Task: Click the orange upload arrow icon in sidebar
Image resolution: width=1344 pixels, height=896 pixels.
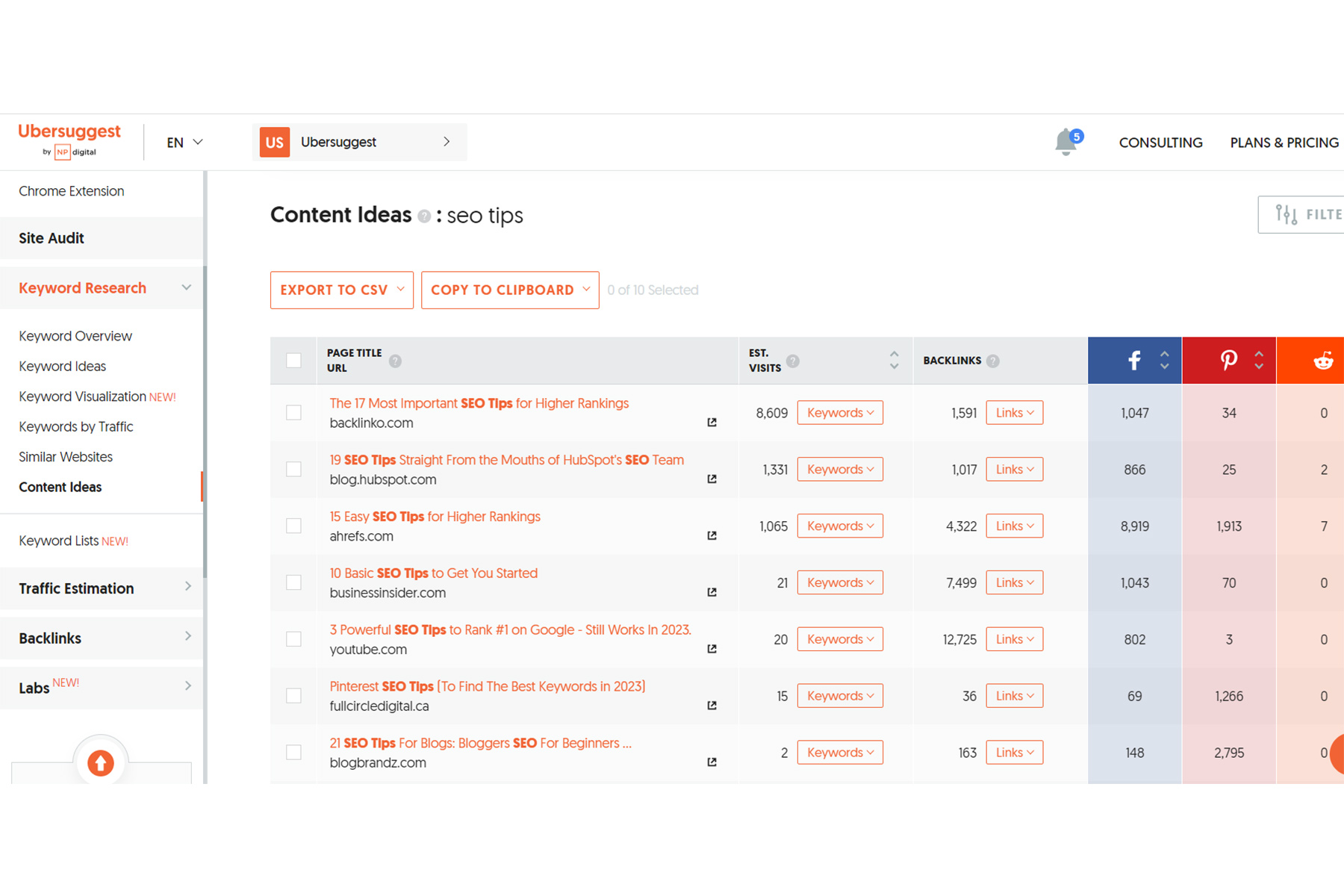Action: click(x=101, y=763)
